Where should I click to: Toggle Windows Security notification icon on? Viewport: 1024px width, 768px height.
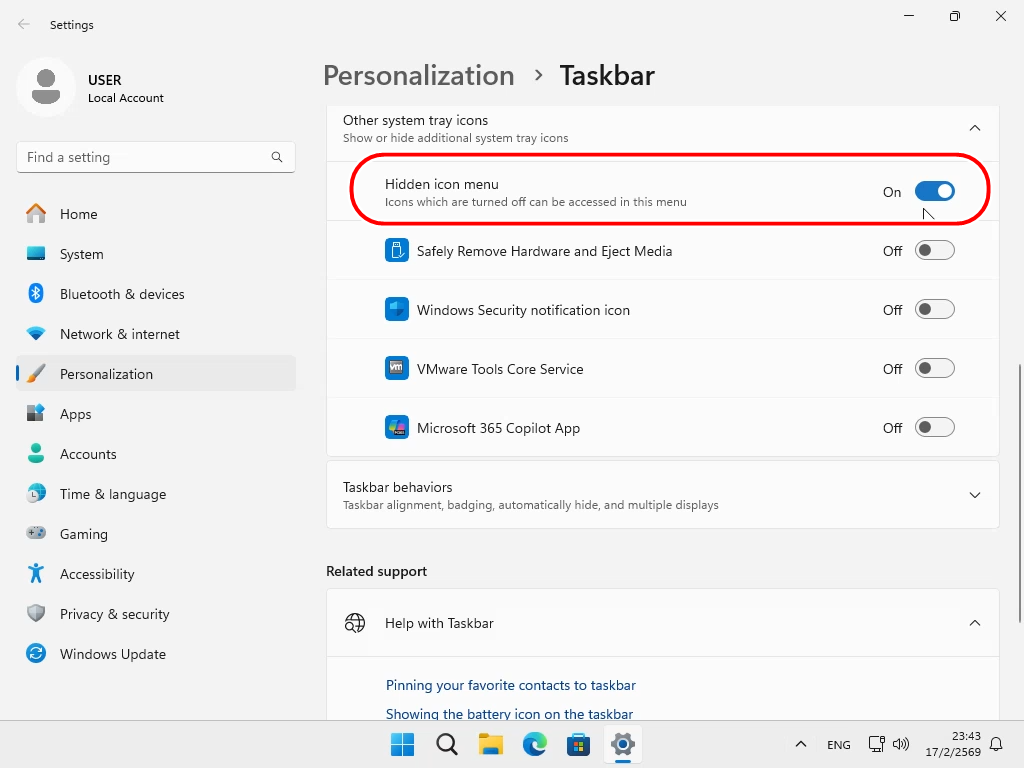coord(934,310)
